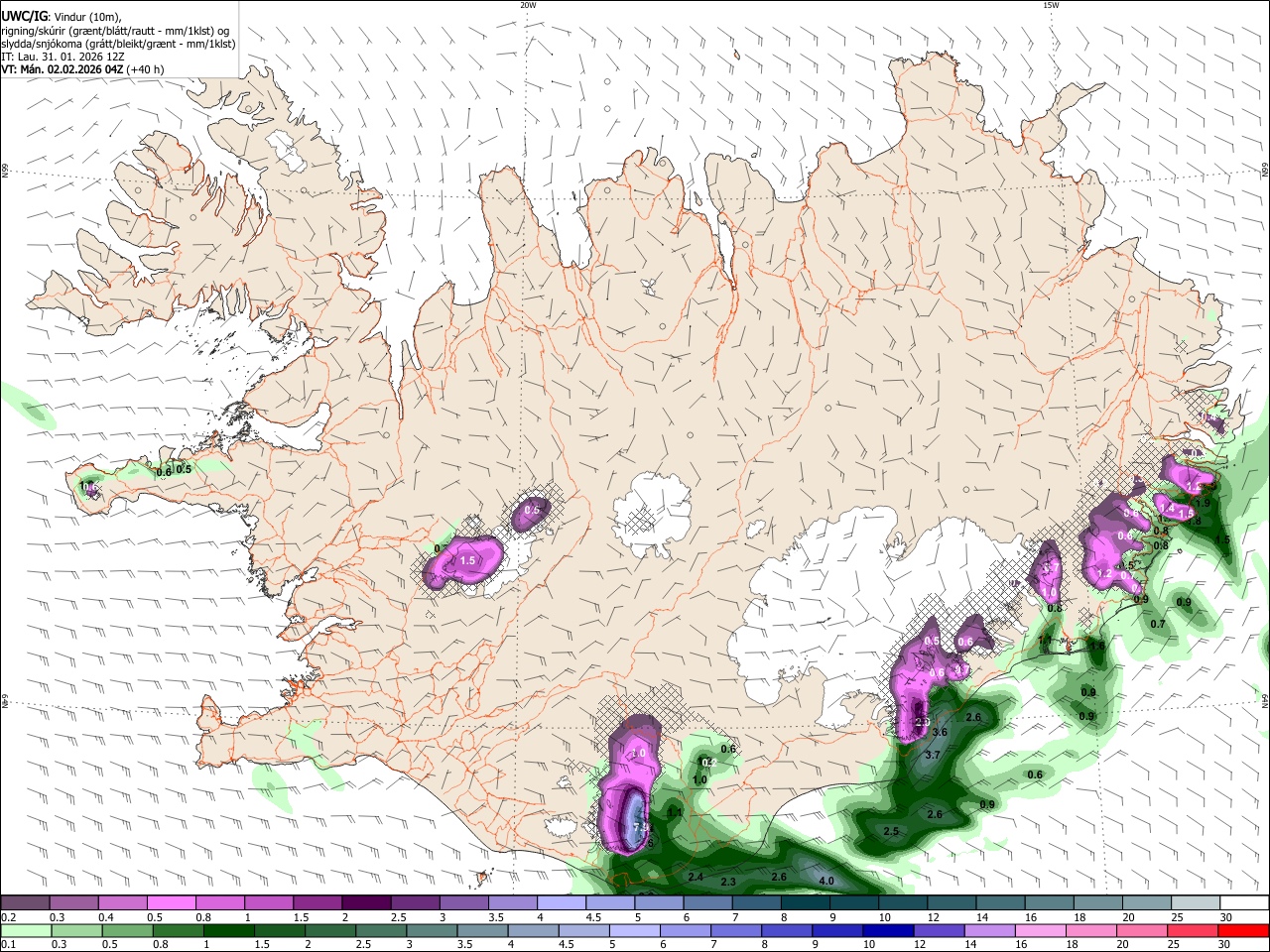This screenshot has height=952, width=1270.
Task: Pick the dark teal 8–9 swatch in upper legend
Action: tap(806, 902)
